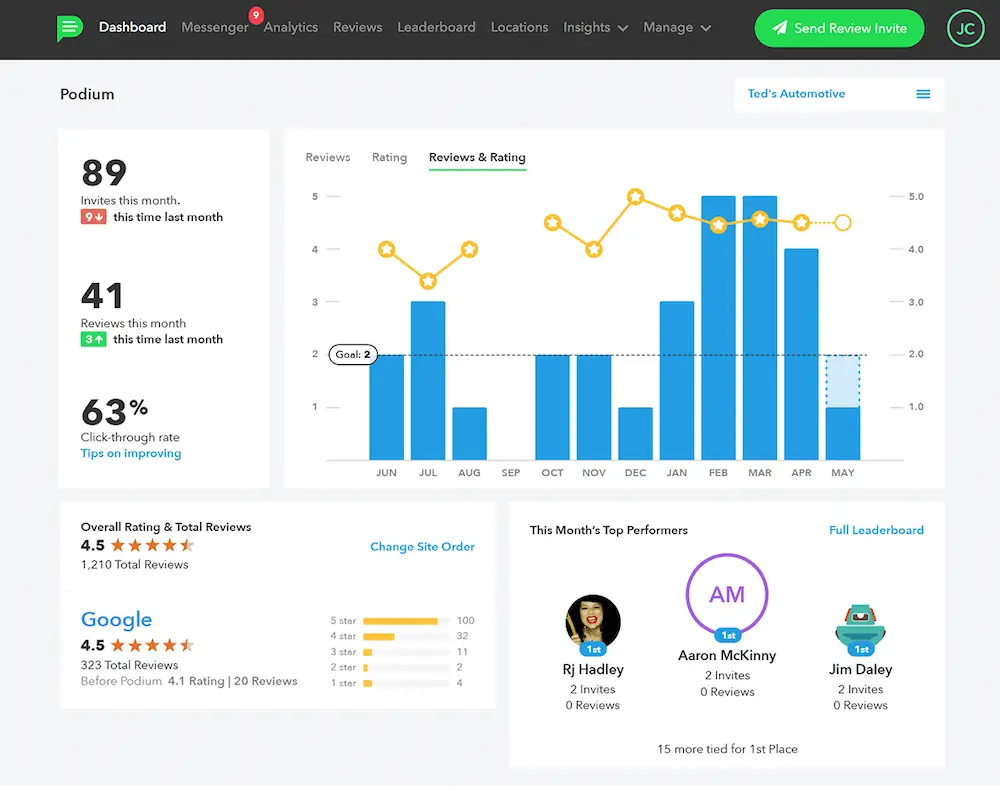Open the Locations nav item
The height and width of the screenshot is (786, 1000).
pyautogui.click(x=519, y=27)
